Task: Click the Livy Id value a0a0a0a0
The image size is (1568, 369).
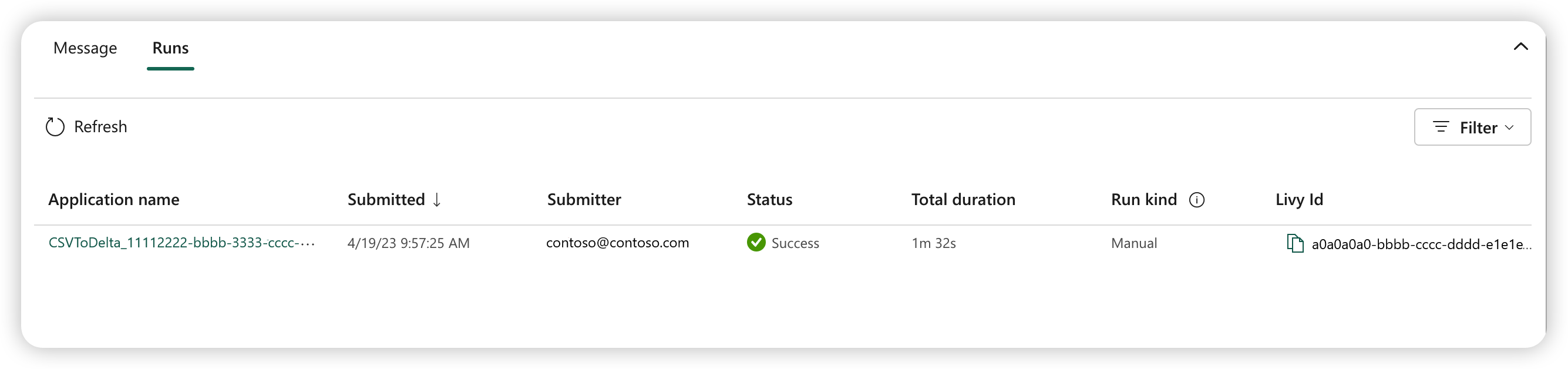Action: [1421, 244]
